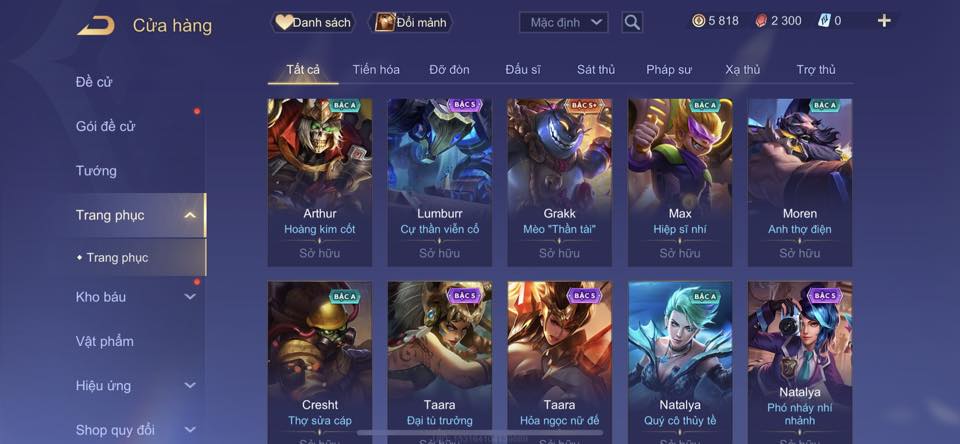Select the Tướng menu item

click(x=96, y=171)
